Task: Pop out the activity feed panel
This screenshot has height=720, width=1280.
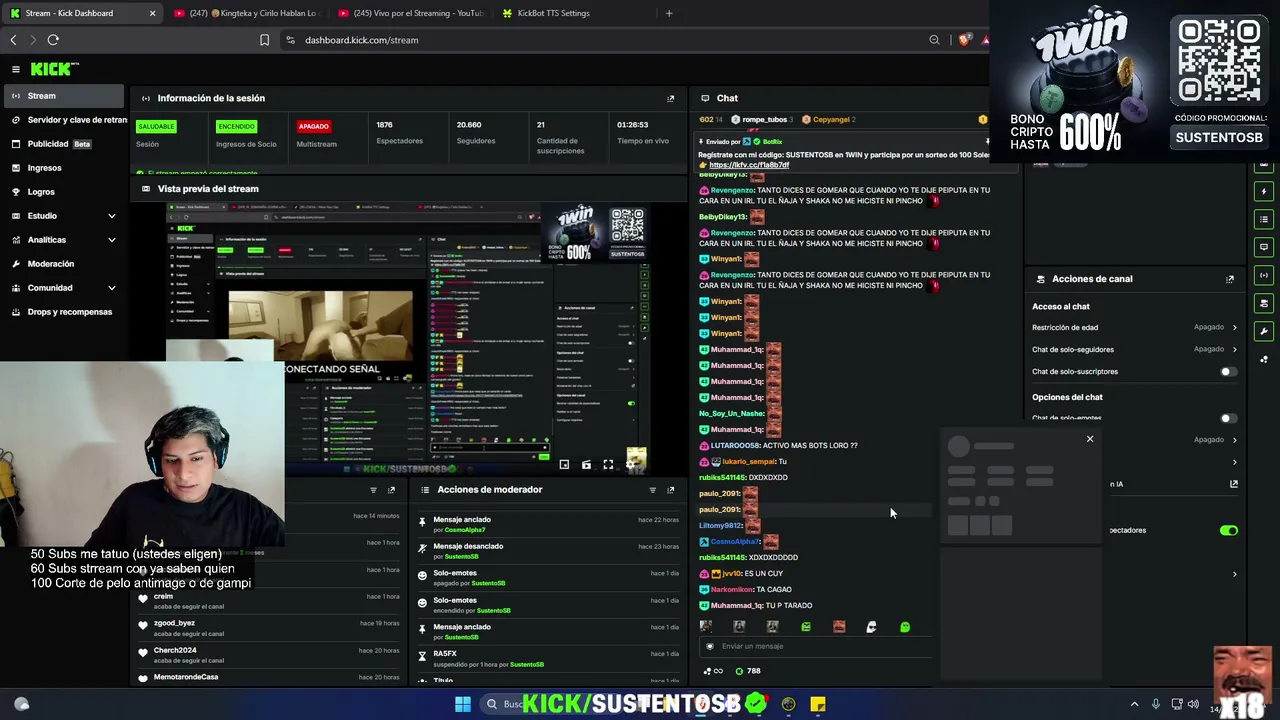Action: (x=391, y=490)
